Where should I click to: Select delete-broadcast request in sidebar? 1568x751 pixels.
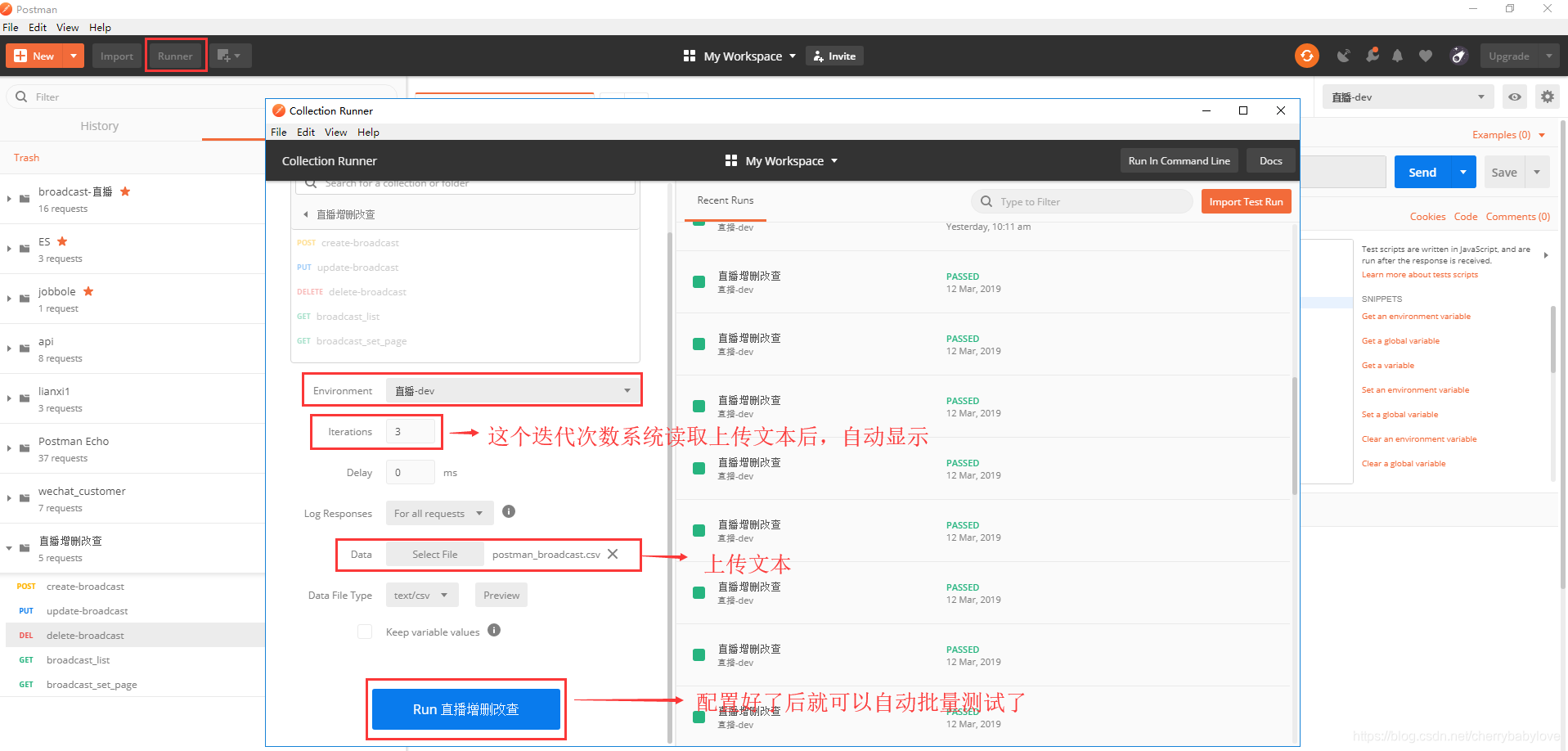(135, 635)
